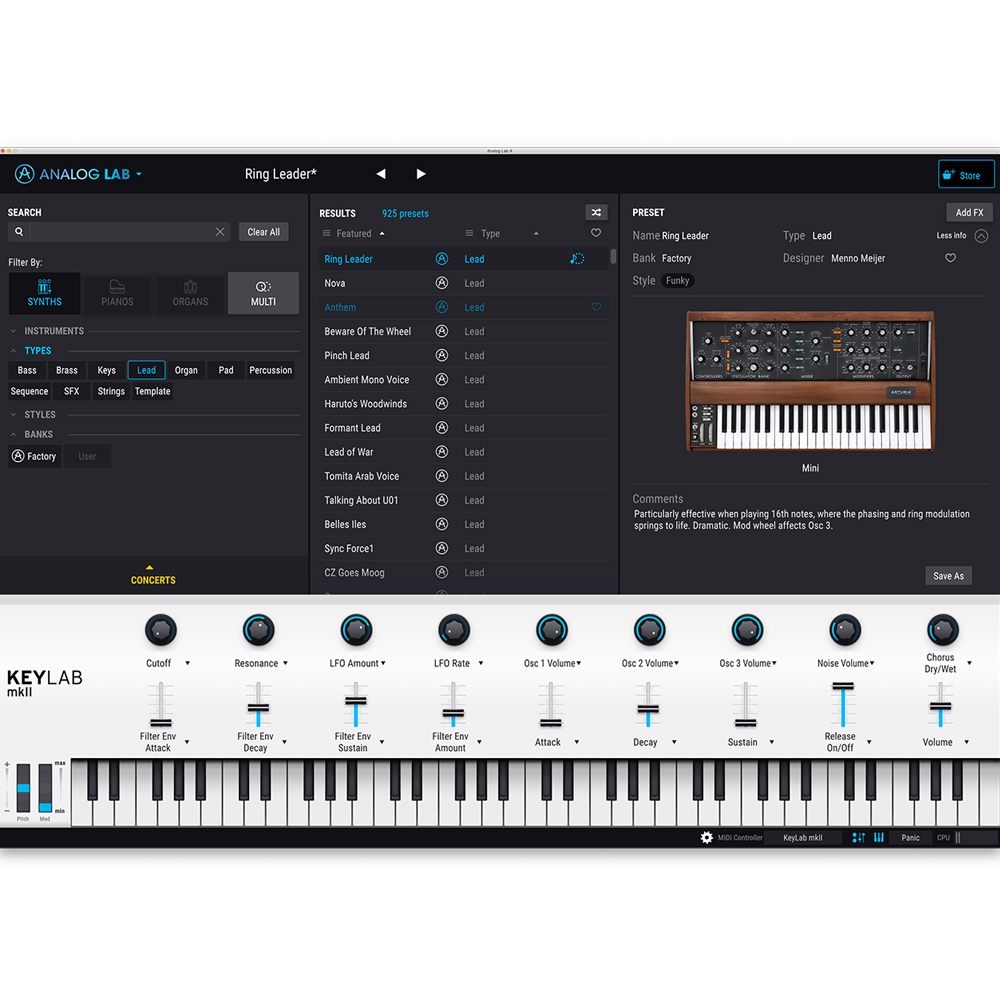The height and width of the screenshot is (1000, 1000).
Task: Switch to the Lead type filter
Action: coord(146,370)
